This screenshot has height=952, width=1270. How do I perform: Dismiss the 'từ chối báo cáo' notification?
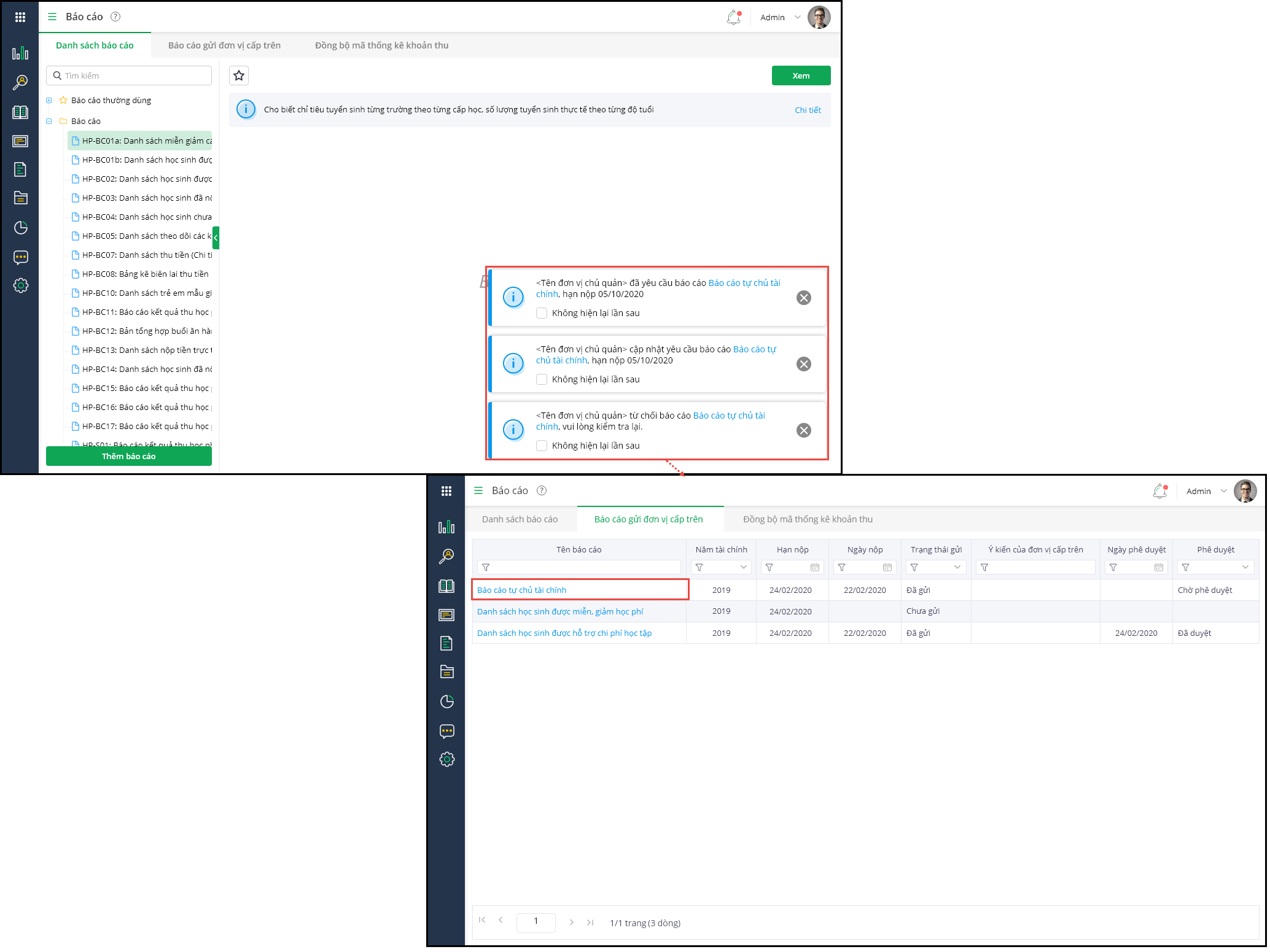pyautogui.click(x=803, y=430)
